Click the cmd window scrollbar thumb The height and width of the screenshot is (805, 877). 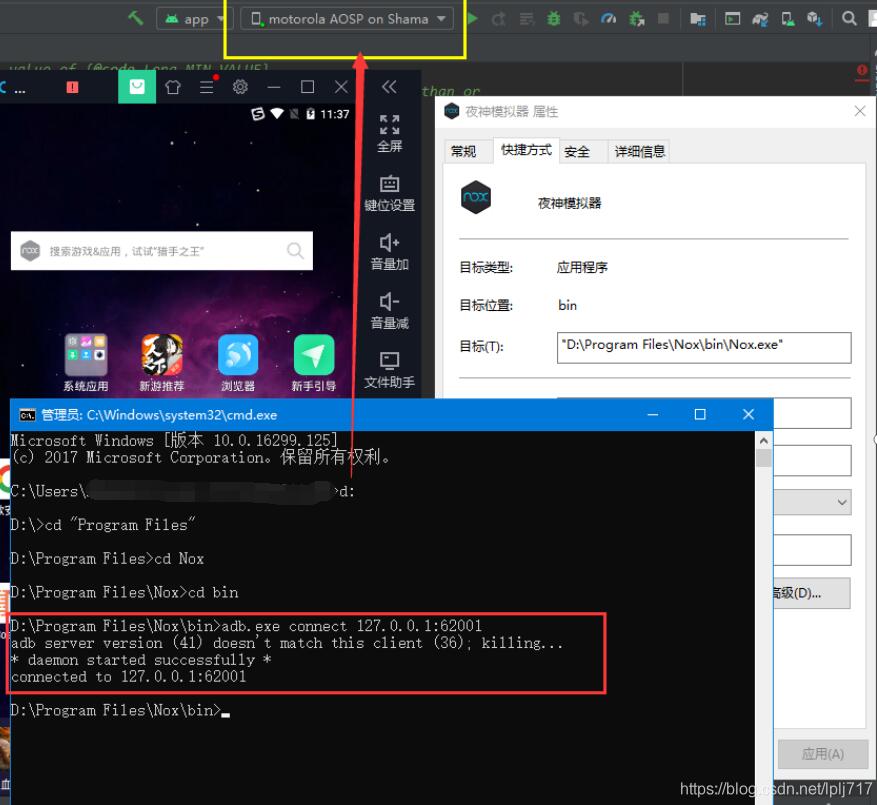pyautogui.click(x=763, y=458)
